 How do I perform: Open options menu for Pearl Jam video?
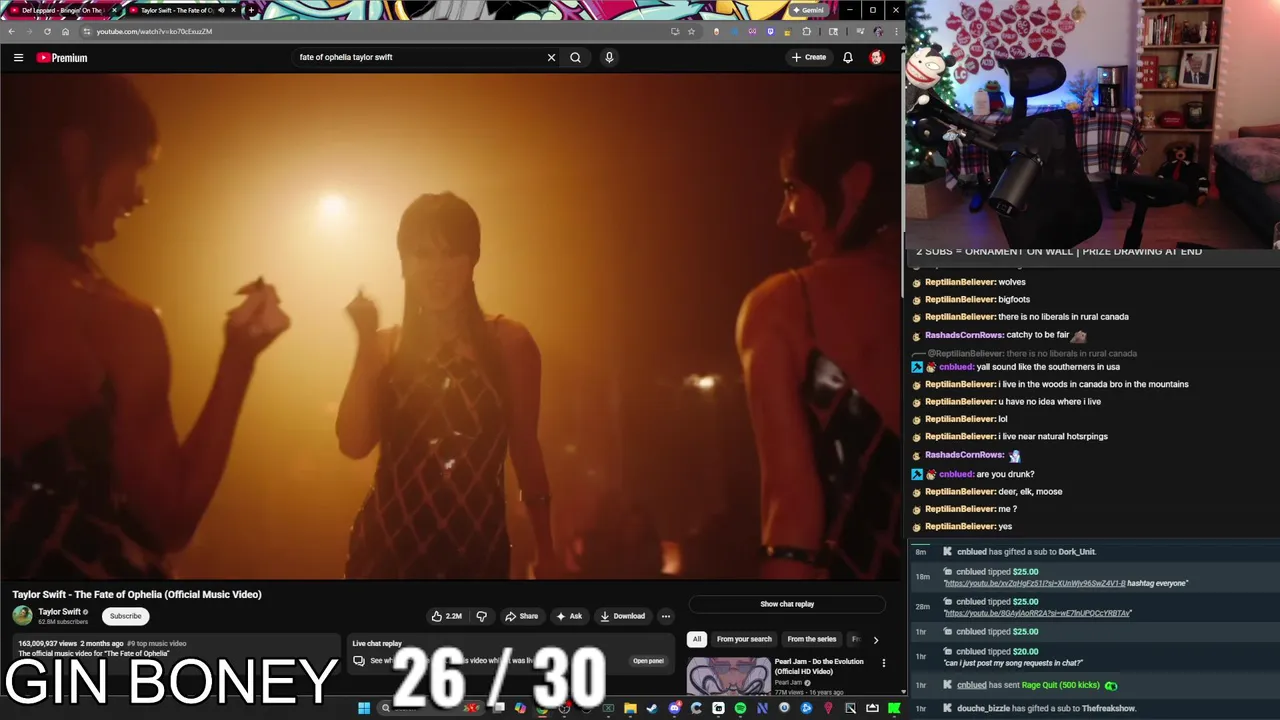pyautogui.click(x=883, y=663)
